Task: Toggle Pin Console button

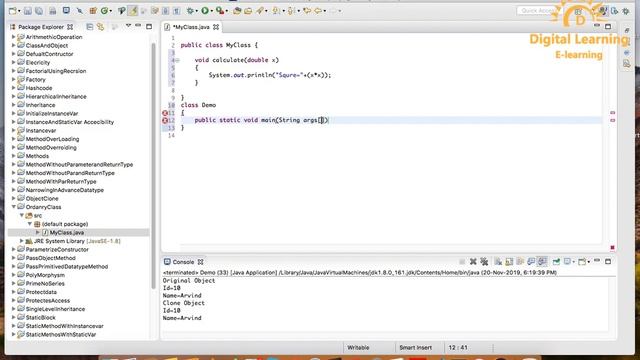Action: pos(556,262)
